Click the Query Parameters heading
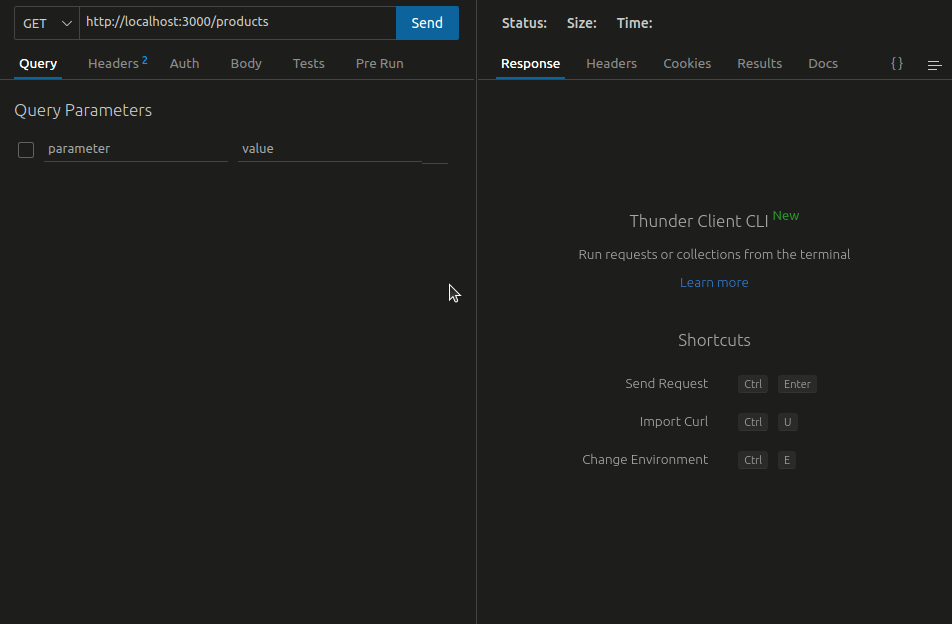 pos(83,110)
